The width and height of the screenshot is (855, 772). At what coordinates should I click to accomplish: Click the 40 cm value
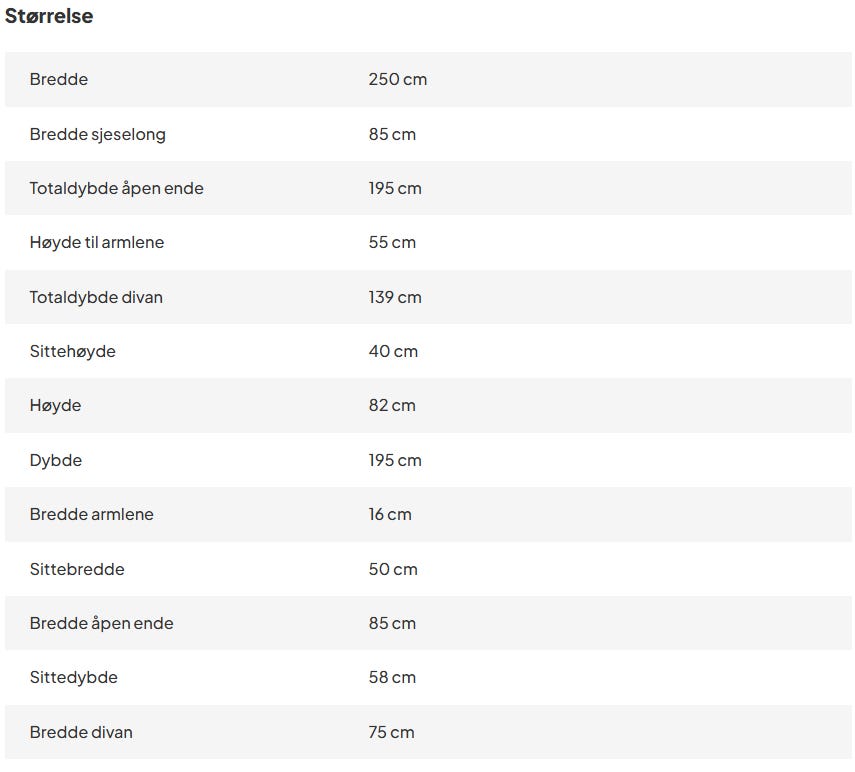pyautogui.click(x=392, y=351)
